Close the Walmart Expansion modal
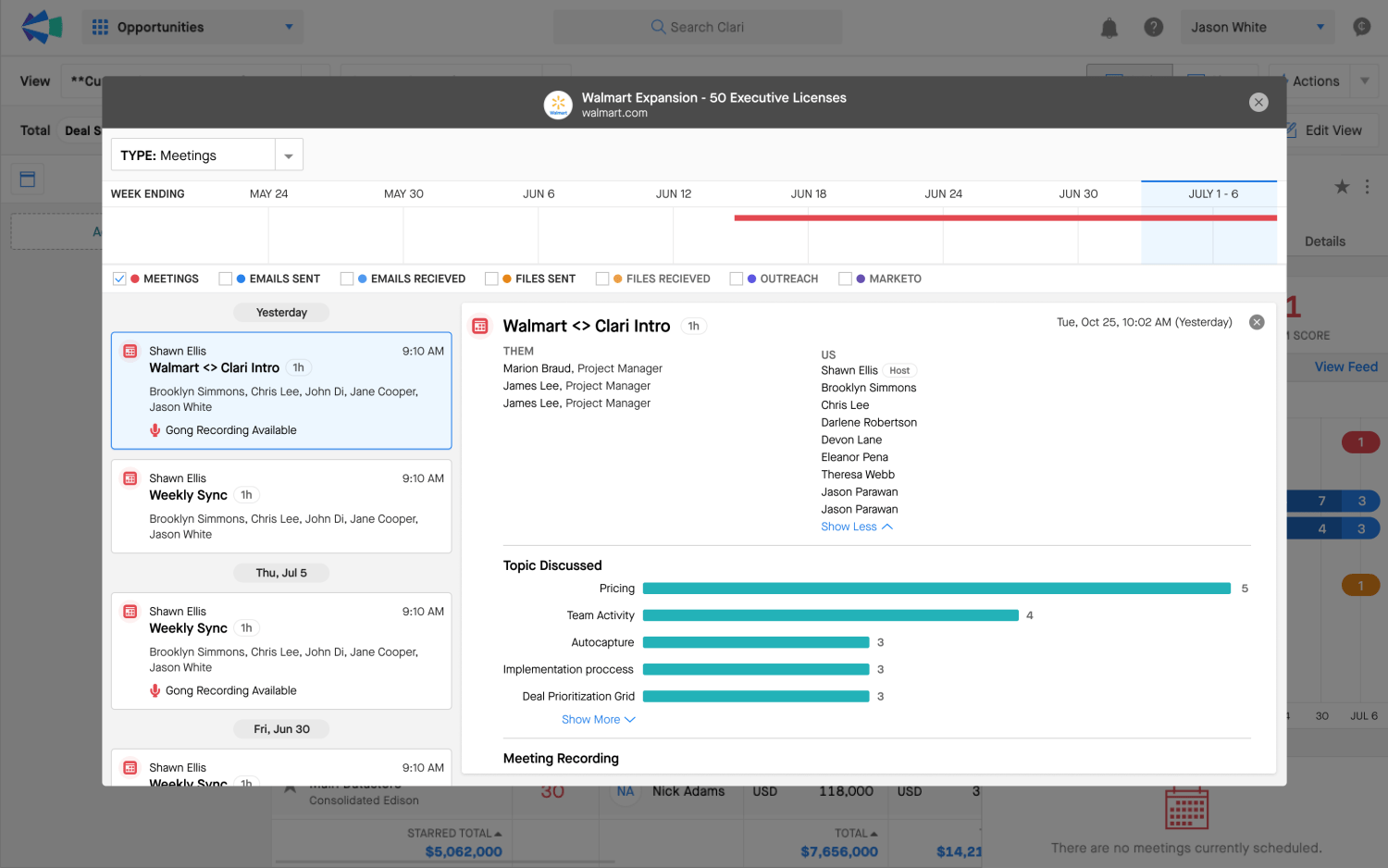 click(x=1258, y=103)
